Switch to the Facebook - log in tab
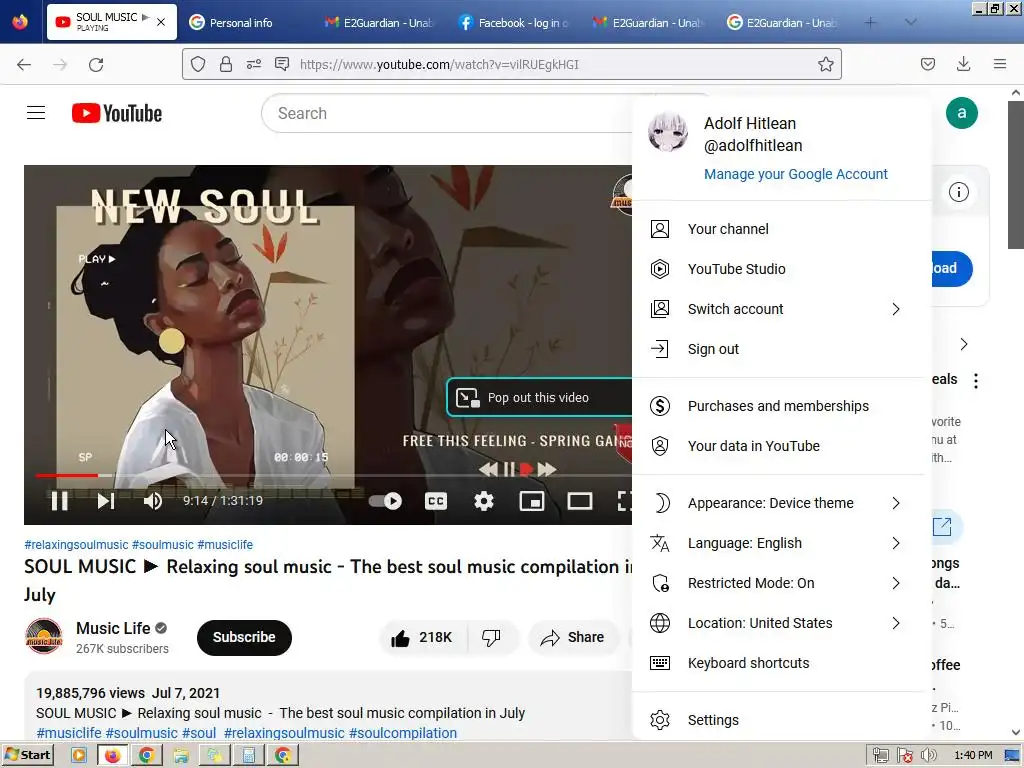1024x768 pixels. [x=513, y=23]
